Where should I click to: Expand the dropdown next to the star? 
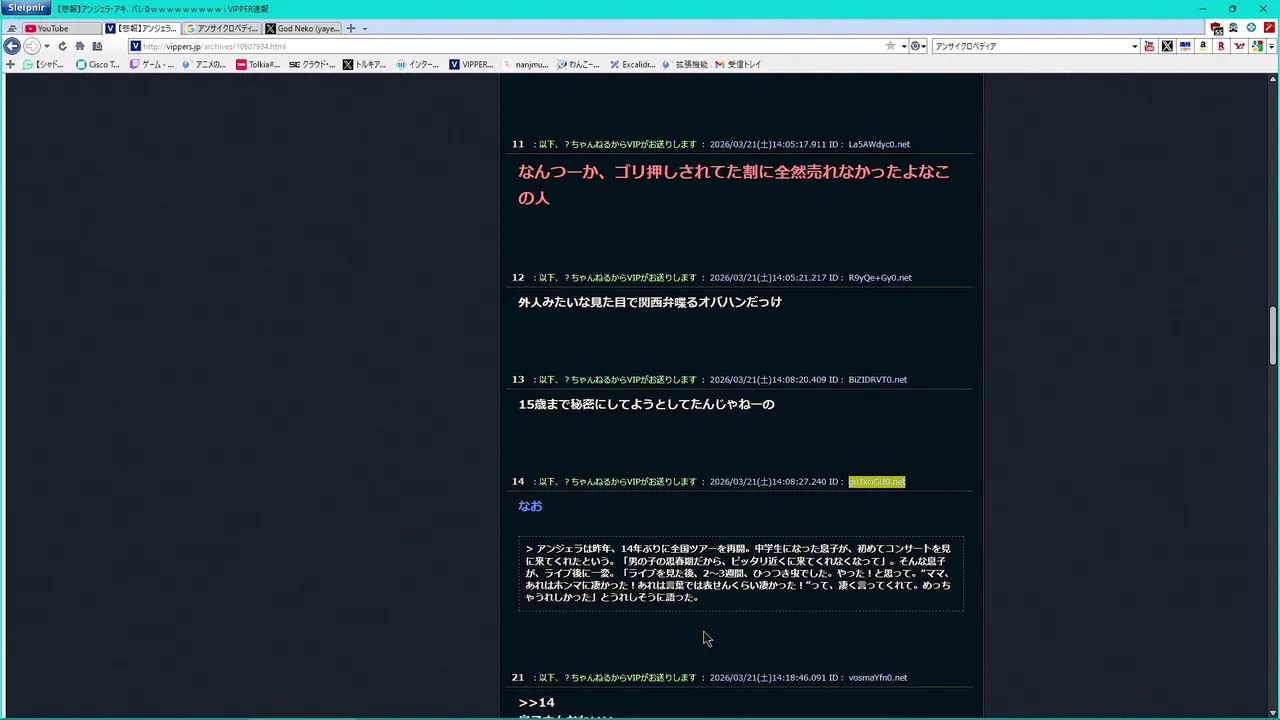(904, 46)
